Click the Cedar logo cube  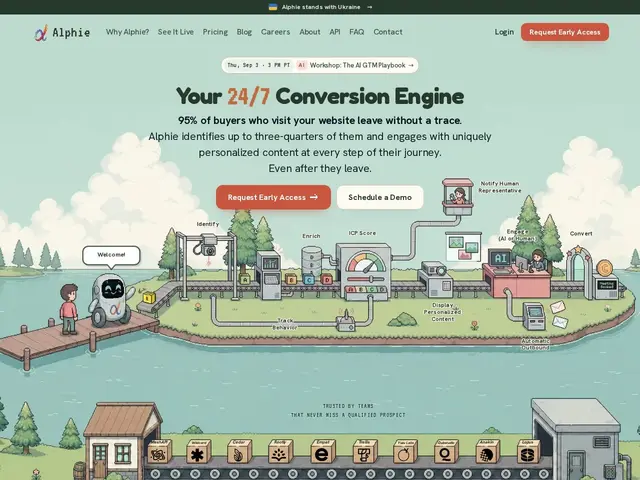click(239, 452)
